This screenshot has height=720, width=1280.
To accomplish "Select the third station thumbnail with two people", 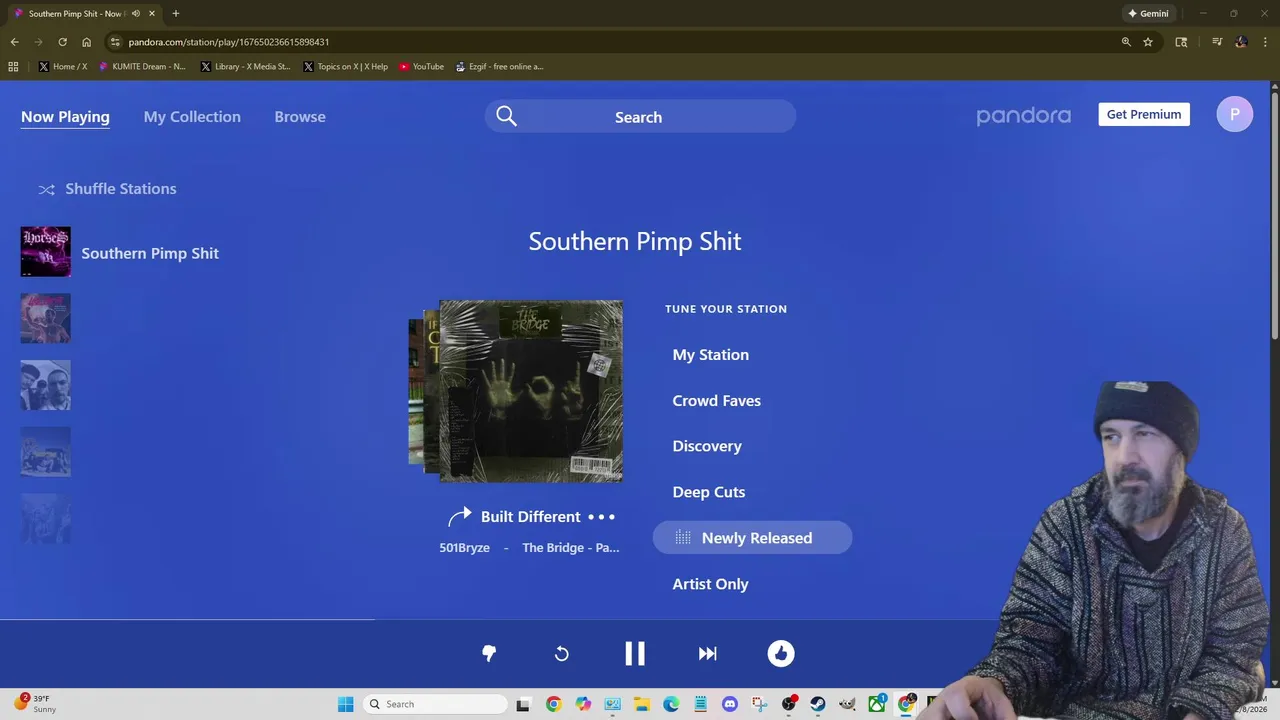I will [46, 385].
